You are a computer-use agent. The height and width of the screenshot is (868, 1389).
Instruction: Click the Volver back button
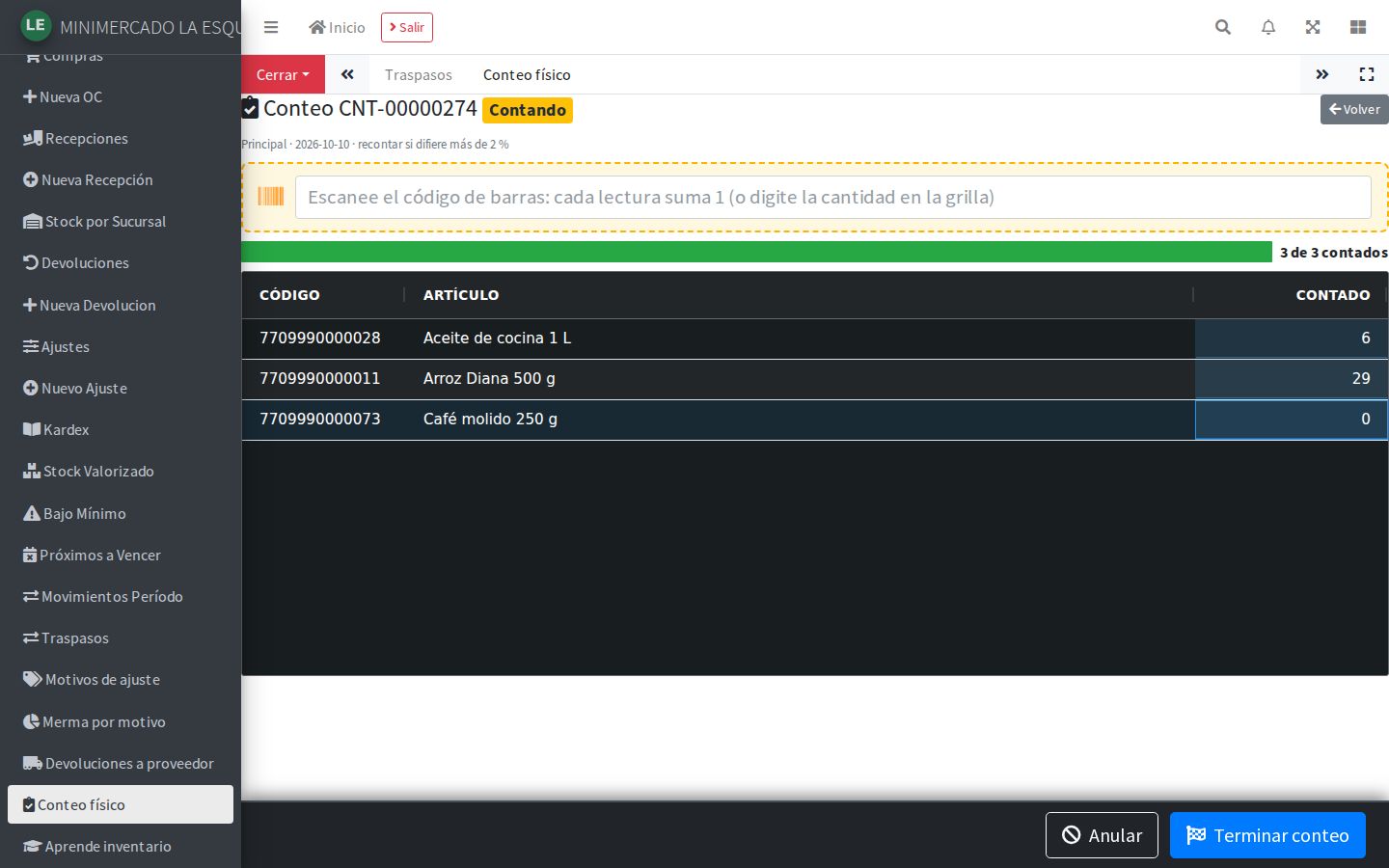pos(1354,109)
